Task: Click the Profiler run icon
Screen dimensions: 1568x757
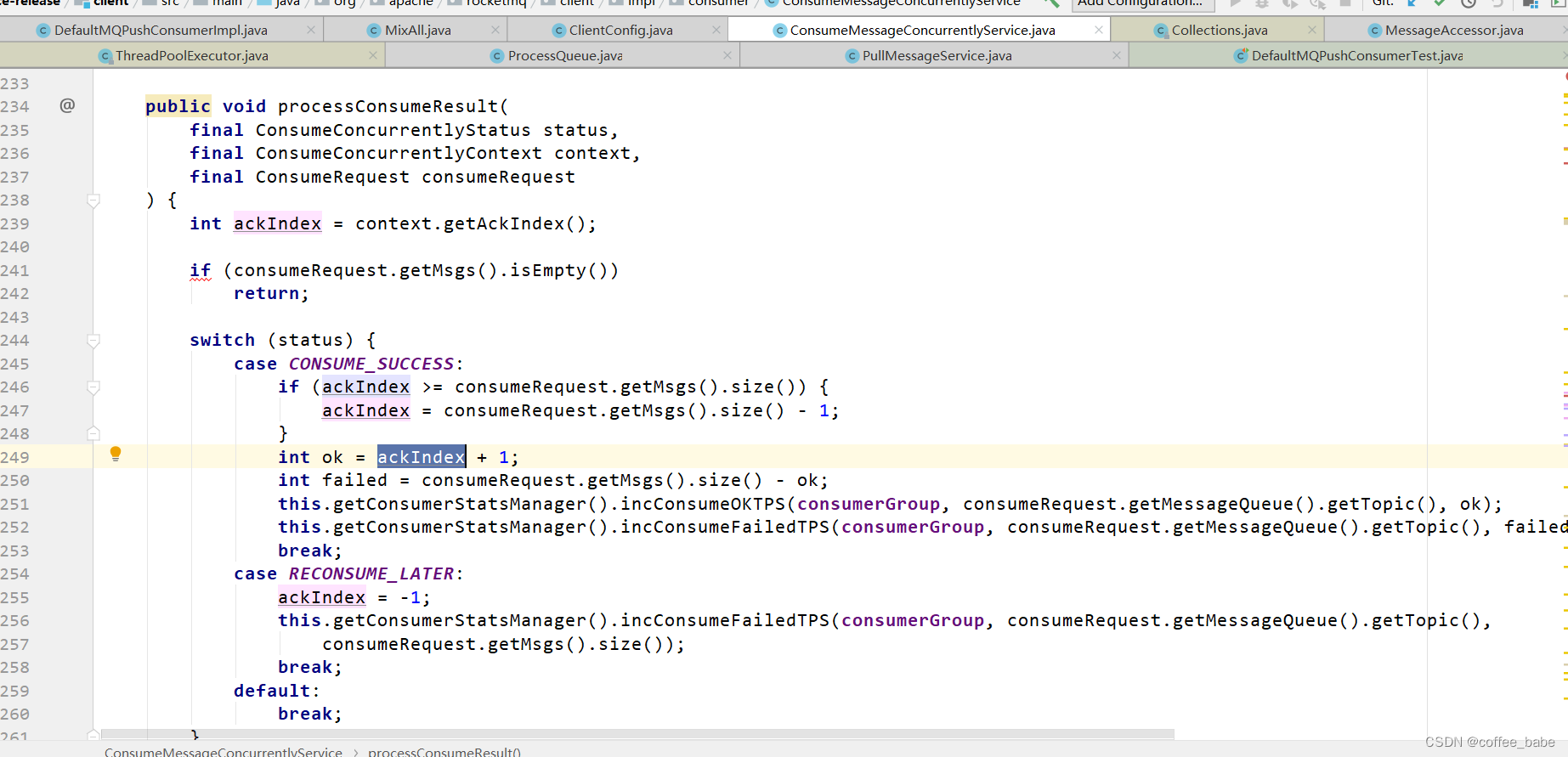Action: tap(1318, 3)
